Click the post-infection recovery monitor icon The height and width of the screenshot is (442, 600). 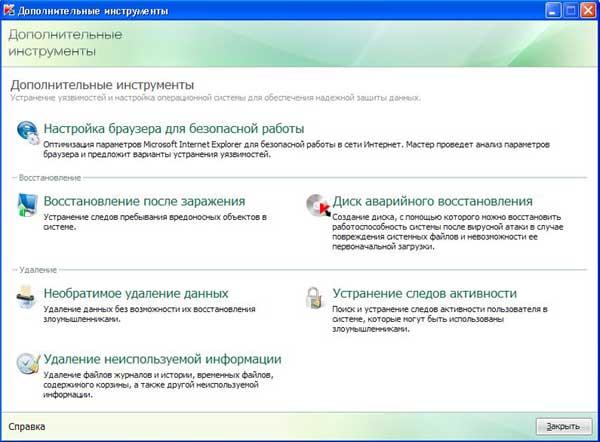click(28, 205)
